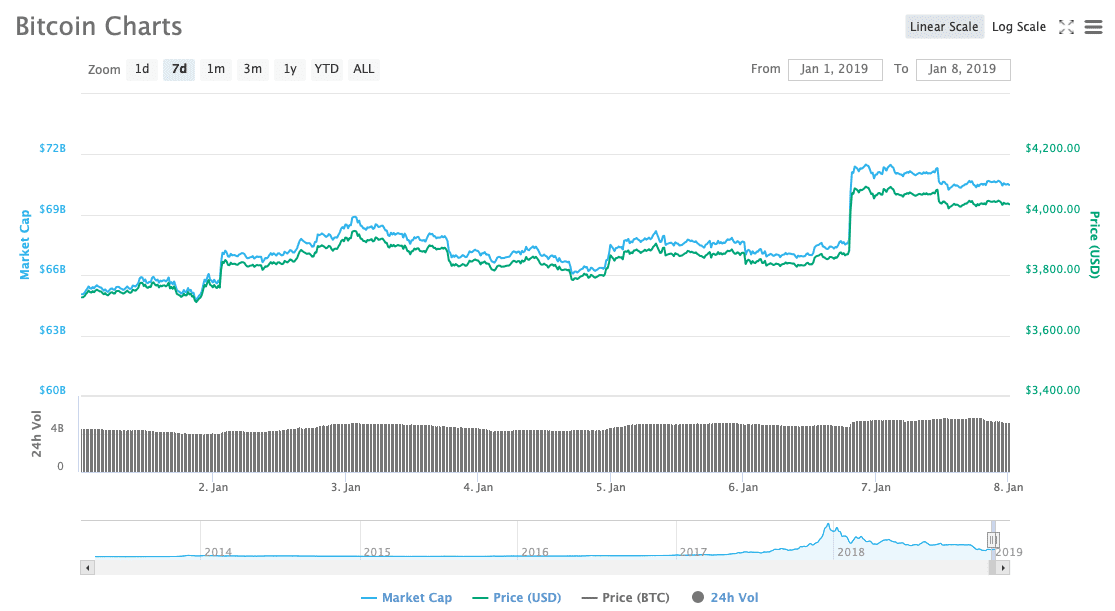Viewport: 1115px width, 611px height.
Task: Click 2016 in the navigator timeline
Action: click(535, 552)
